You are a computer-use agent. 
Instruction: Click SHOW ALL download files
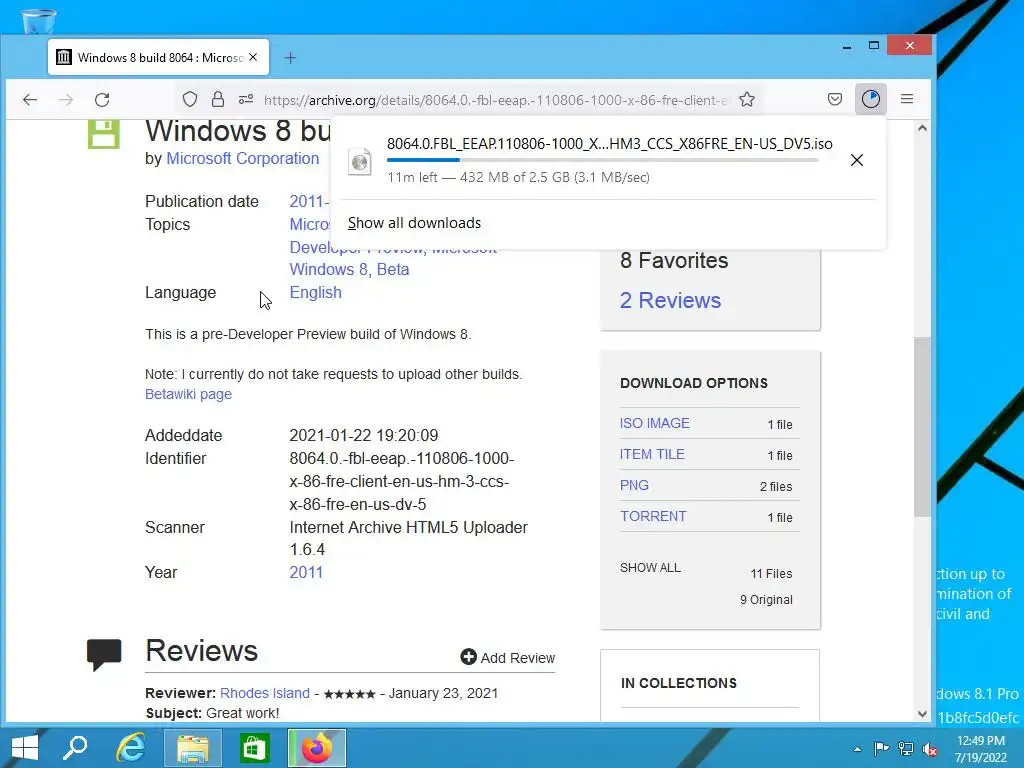point(650,568)
